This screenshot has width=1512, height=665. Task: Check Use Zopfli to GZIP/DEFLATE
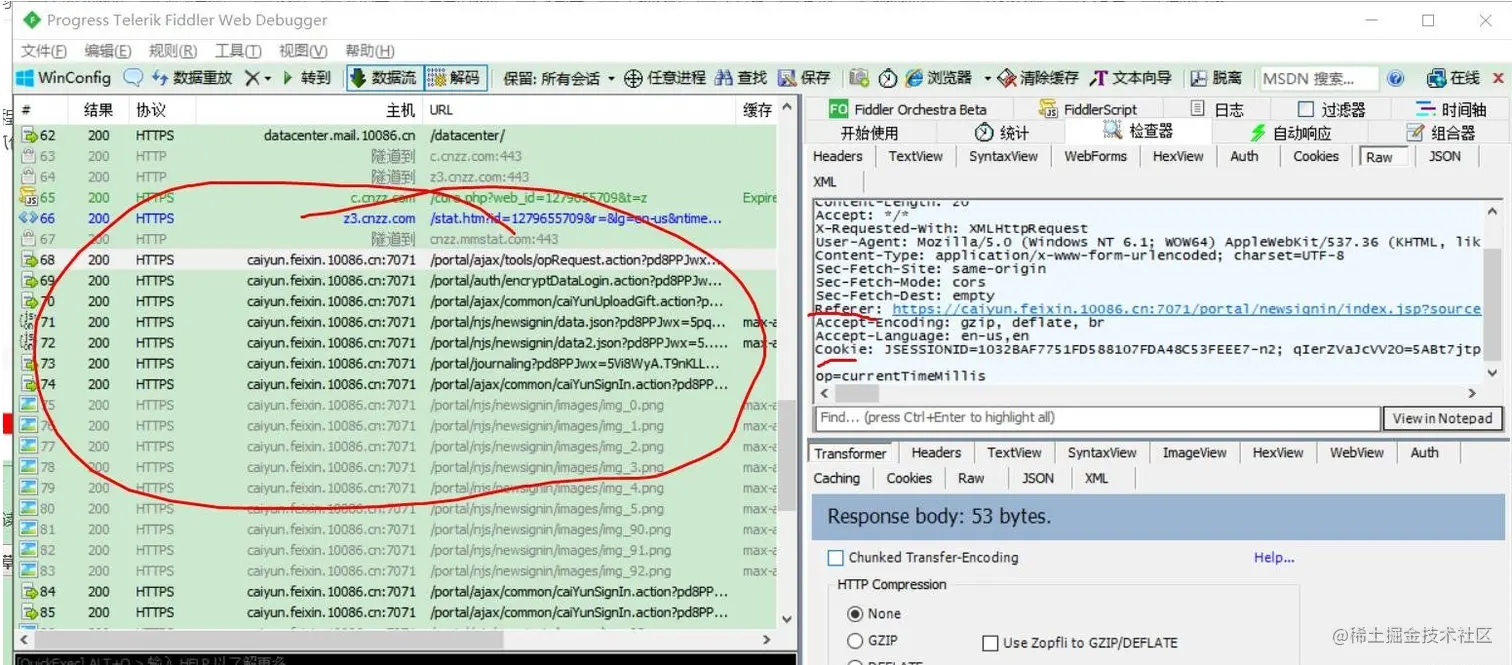(x=991, y=643)
